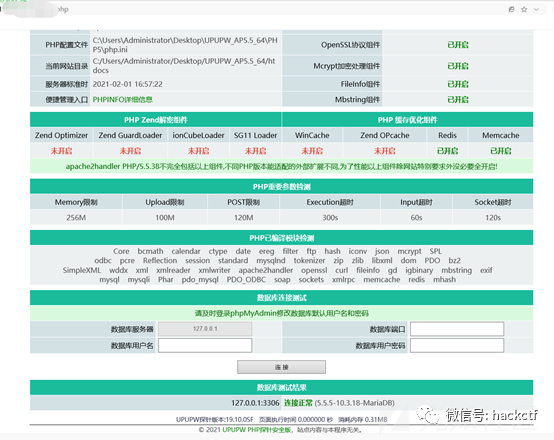Click the POST限制 value 120M

click(x=243, y=218)
